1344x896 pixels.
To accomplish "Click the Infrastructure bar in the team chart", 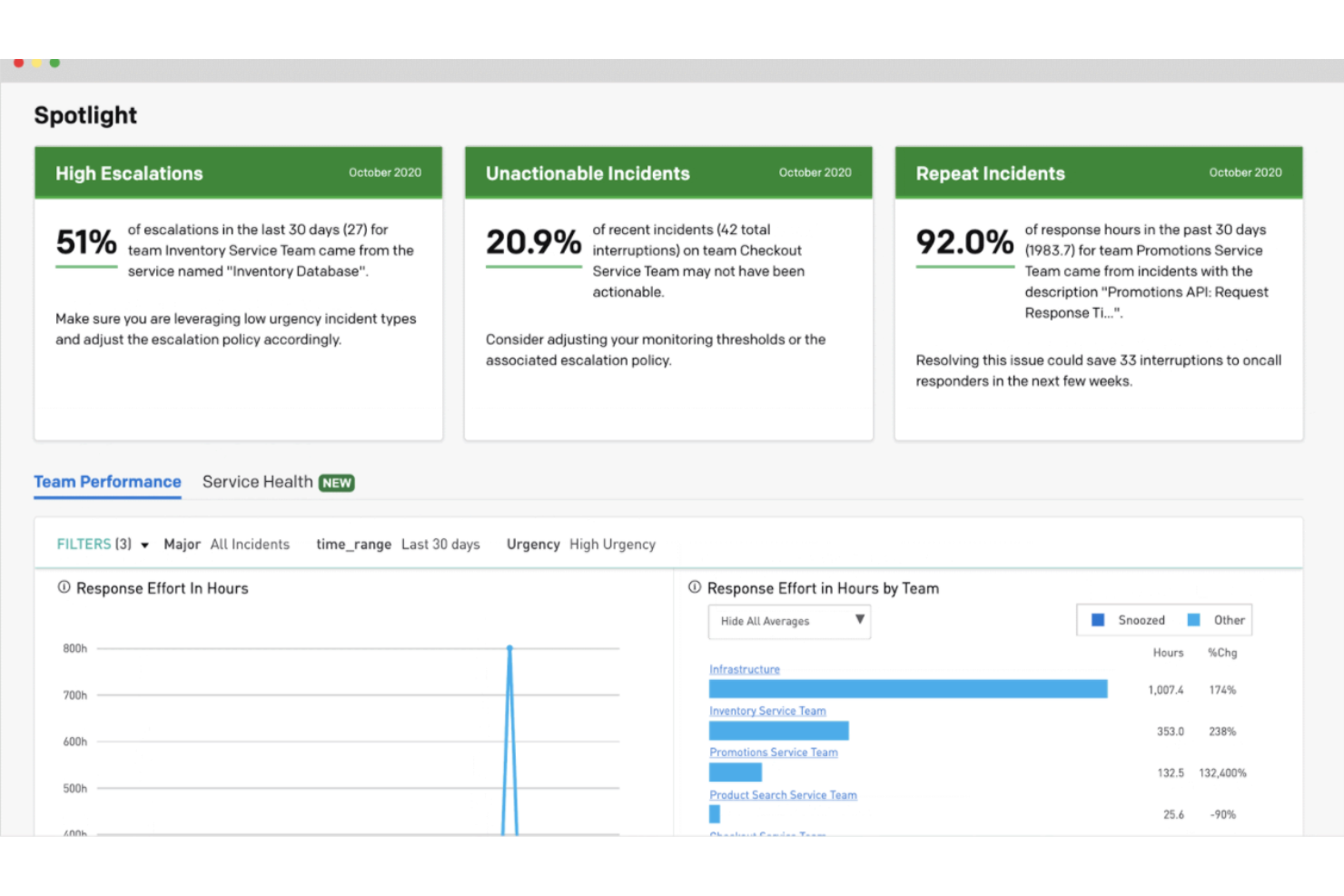I will click(908, 689).
